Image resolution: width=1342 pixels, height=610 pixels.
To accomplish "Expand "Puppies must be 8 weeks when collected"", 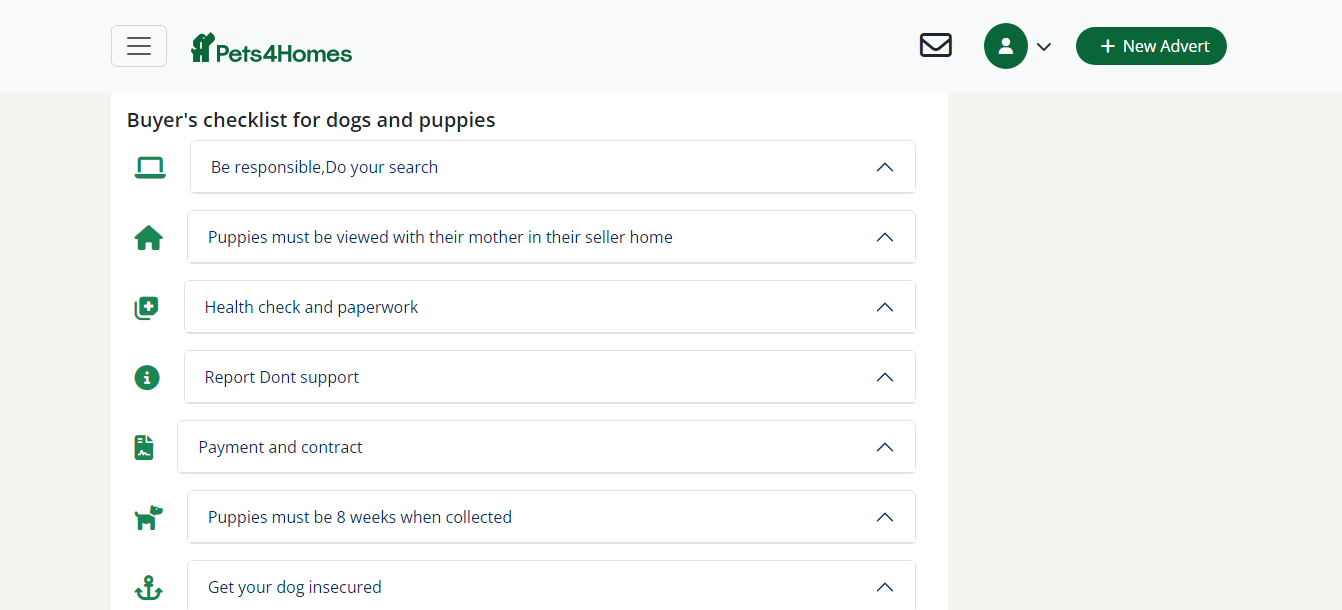I will (551, 517).
